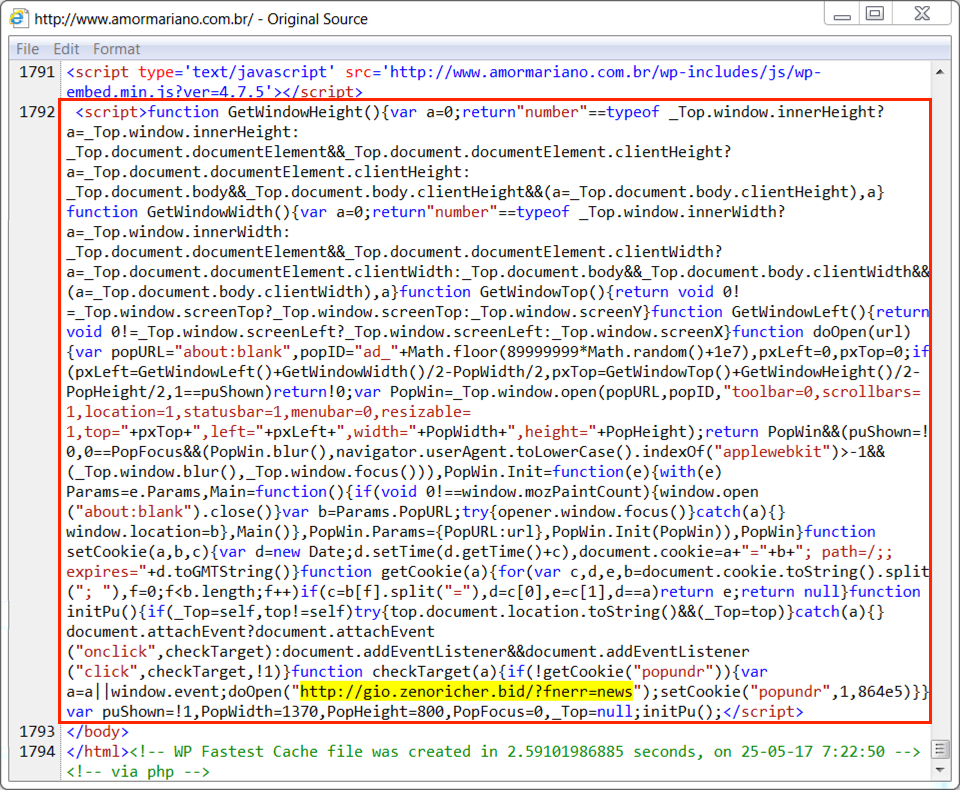Close the Original Source window

[922, 13]
